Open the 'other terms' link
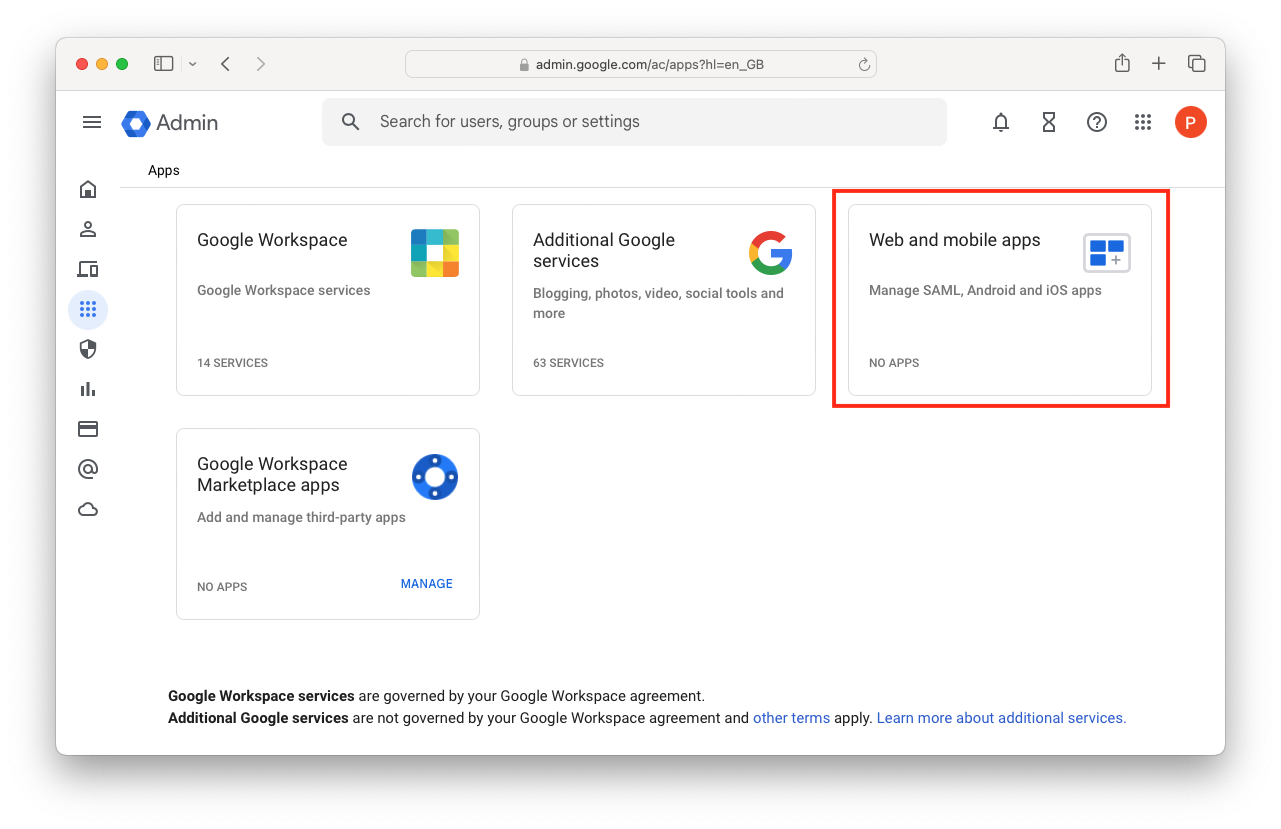 [791, 718]
